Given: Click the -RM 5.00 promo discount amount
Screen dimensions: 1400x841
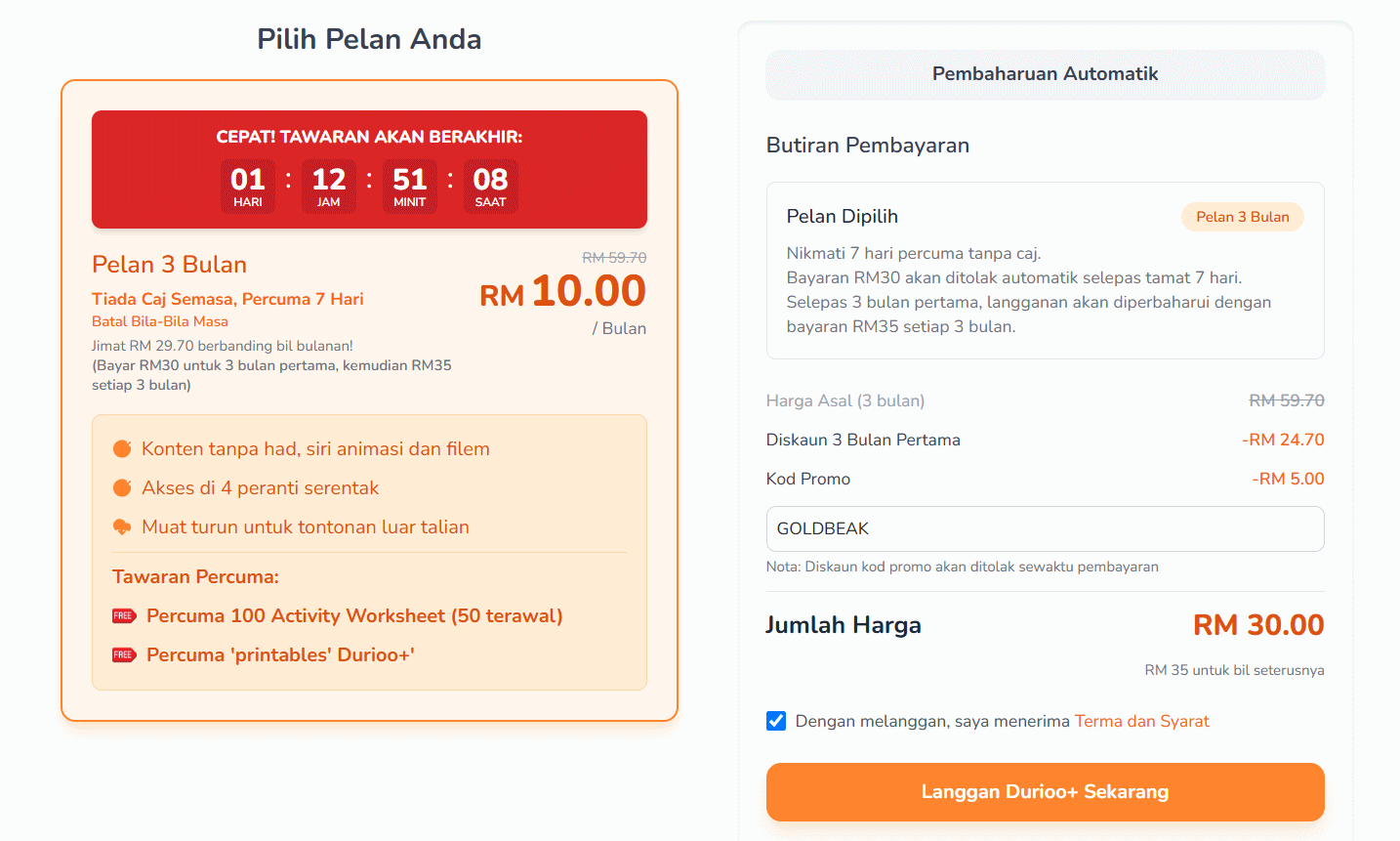Looking at the screenshot, I should click(x=1288, y=479).
